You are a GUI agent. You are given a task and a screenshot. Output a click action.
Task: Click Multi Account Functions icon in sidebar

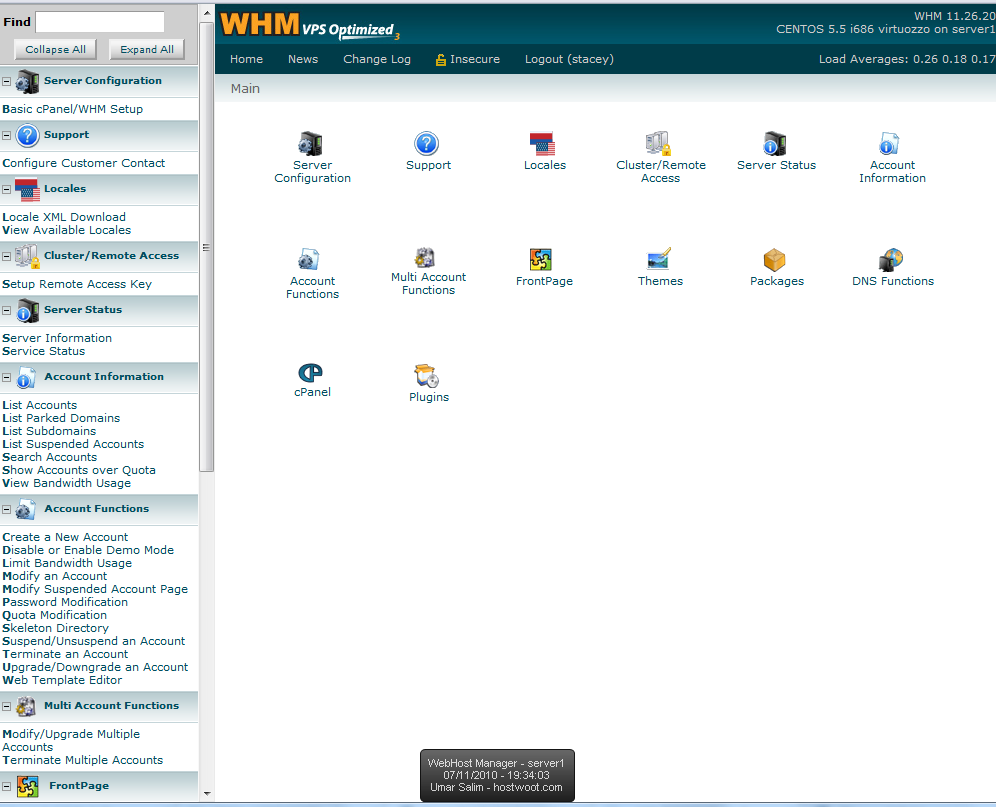[26, 707]
